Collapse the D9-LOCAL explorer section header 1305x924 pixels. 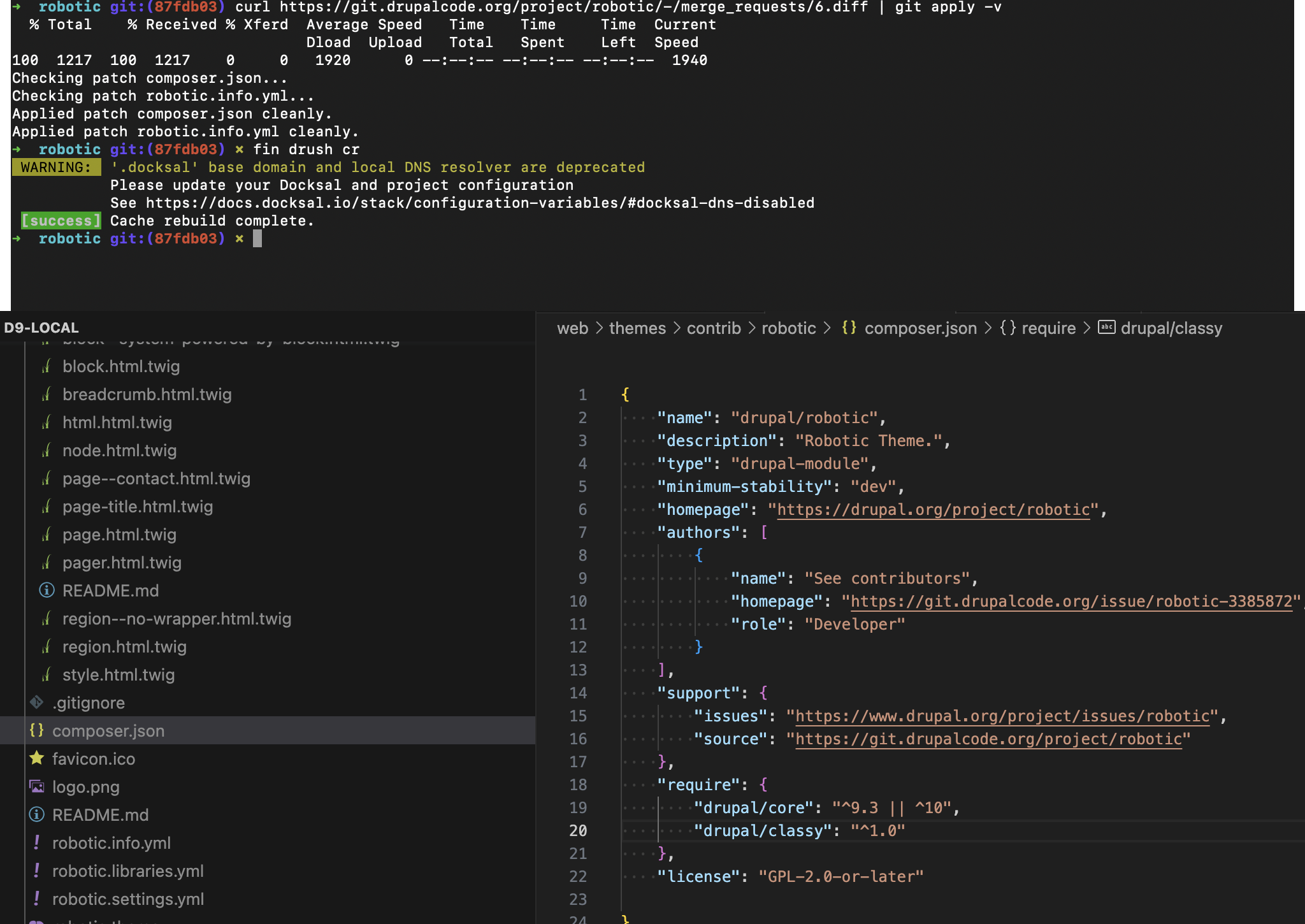[41, 328]
